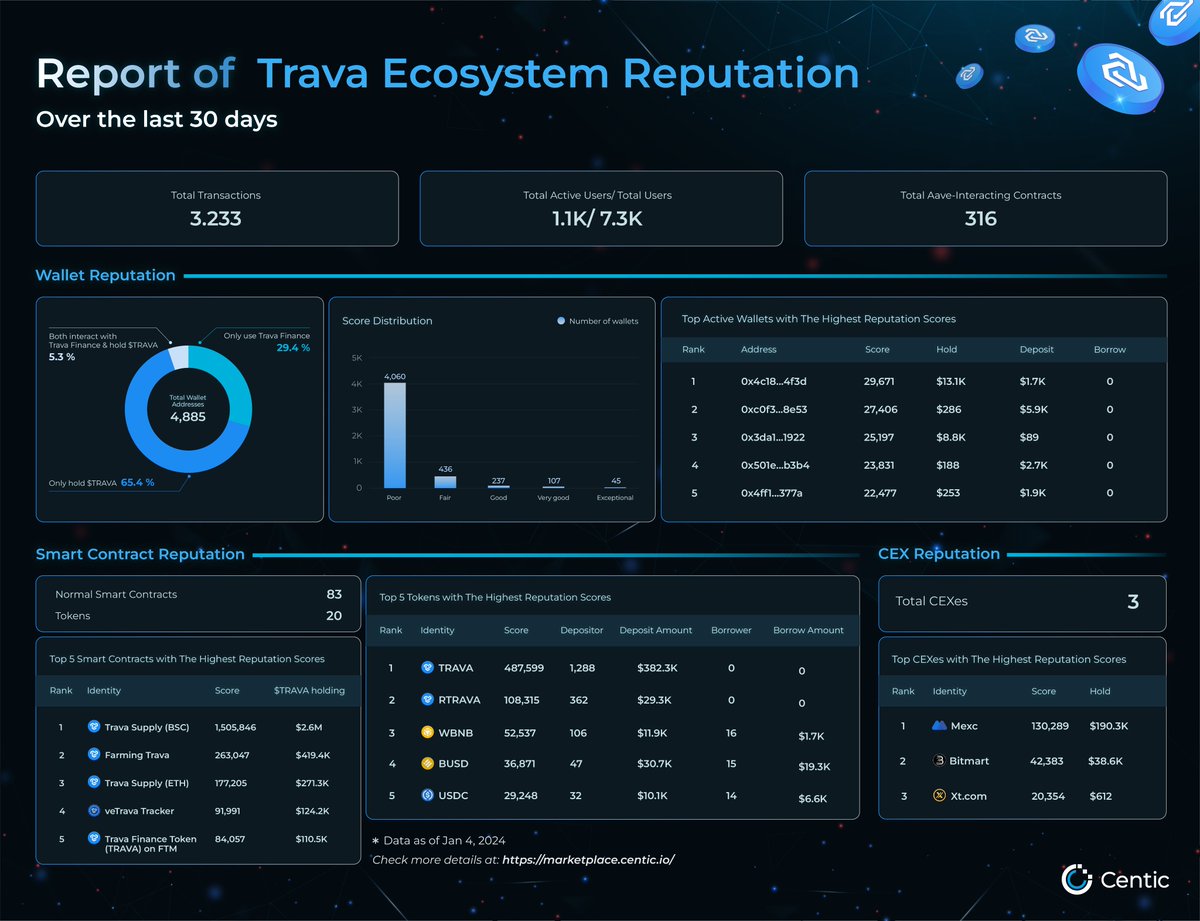Click the Exceptional category label
This screenshot has height=921, width=1200.
pos(615,498)
